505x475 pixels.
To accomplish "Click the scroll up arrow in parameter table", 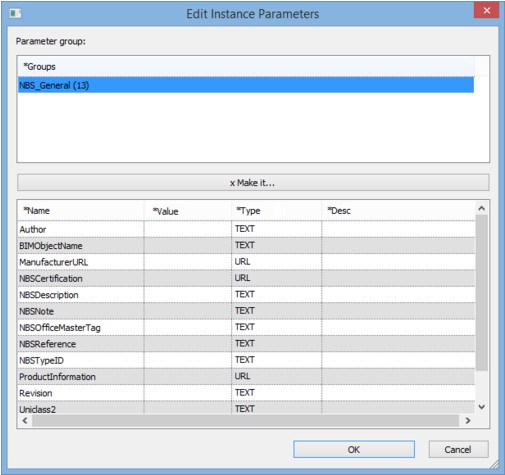I will click(482, 208).
